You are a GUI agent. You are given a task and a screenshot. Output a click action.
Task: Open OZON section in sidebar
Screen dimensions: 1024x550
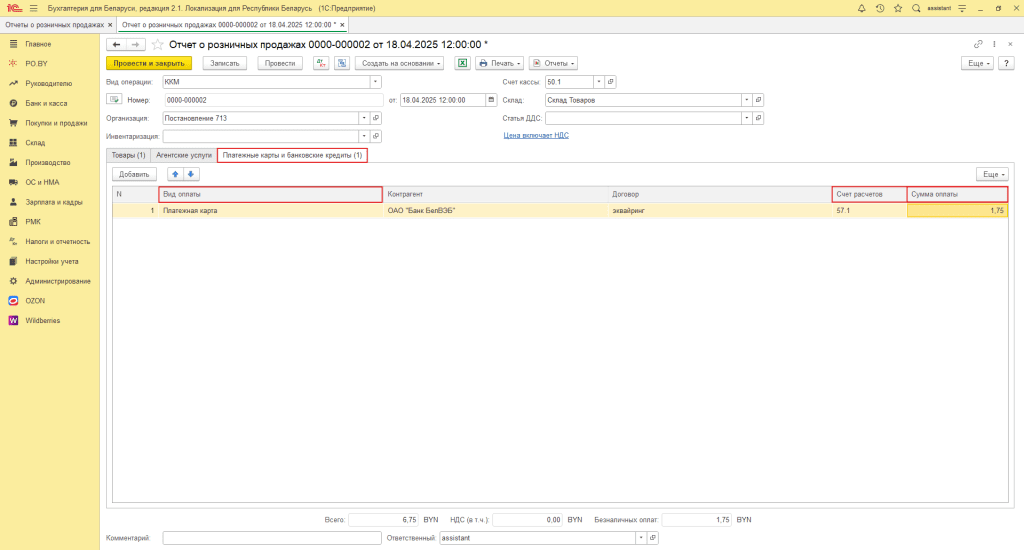coord(35,301)
